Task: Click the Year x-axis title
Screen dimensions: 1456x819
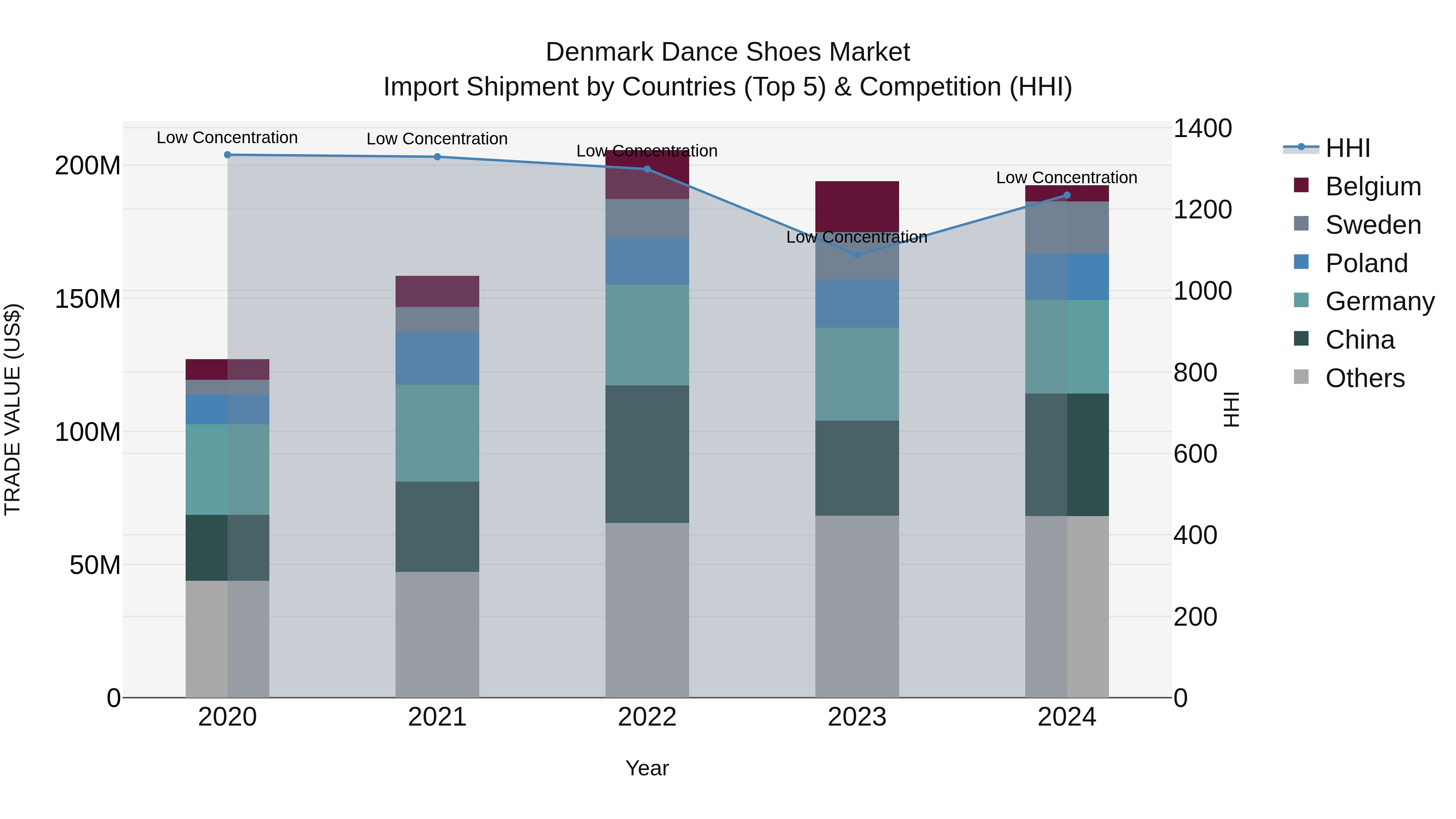Action: (647, 769)
